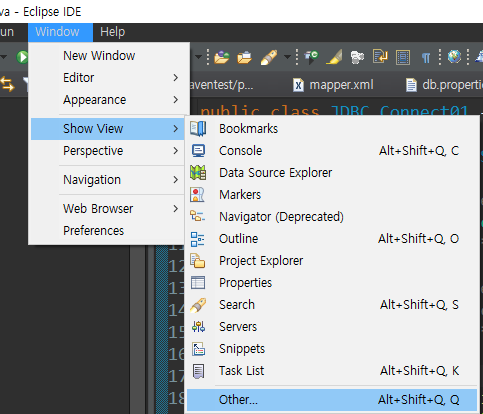Switch to the db.properties editor tab
483x414 pixels.
tap(443, 85)
